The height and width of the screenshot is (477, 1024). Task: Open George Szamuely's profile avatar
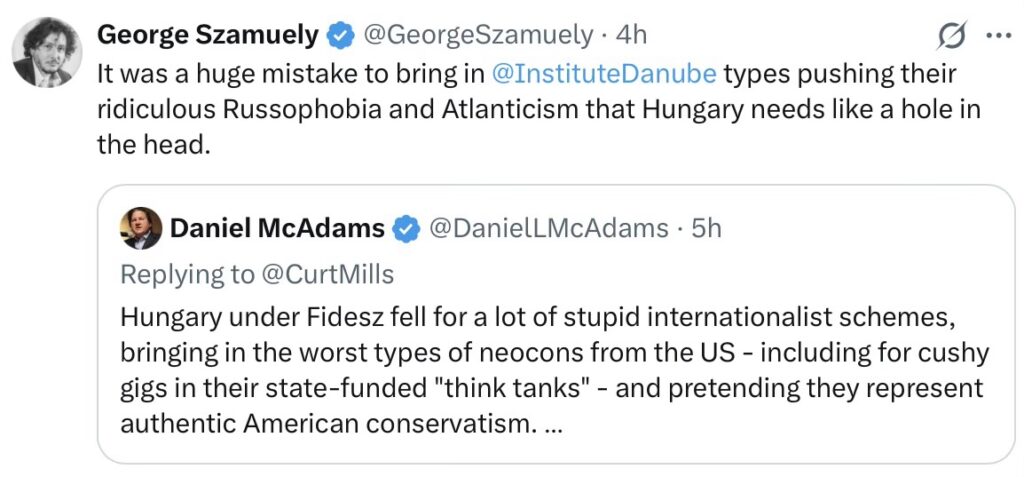click(43, 50)
